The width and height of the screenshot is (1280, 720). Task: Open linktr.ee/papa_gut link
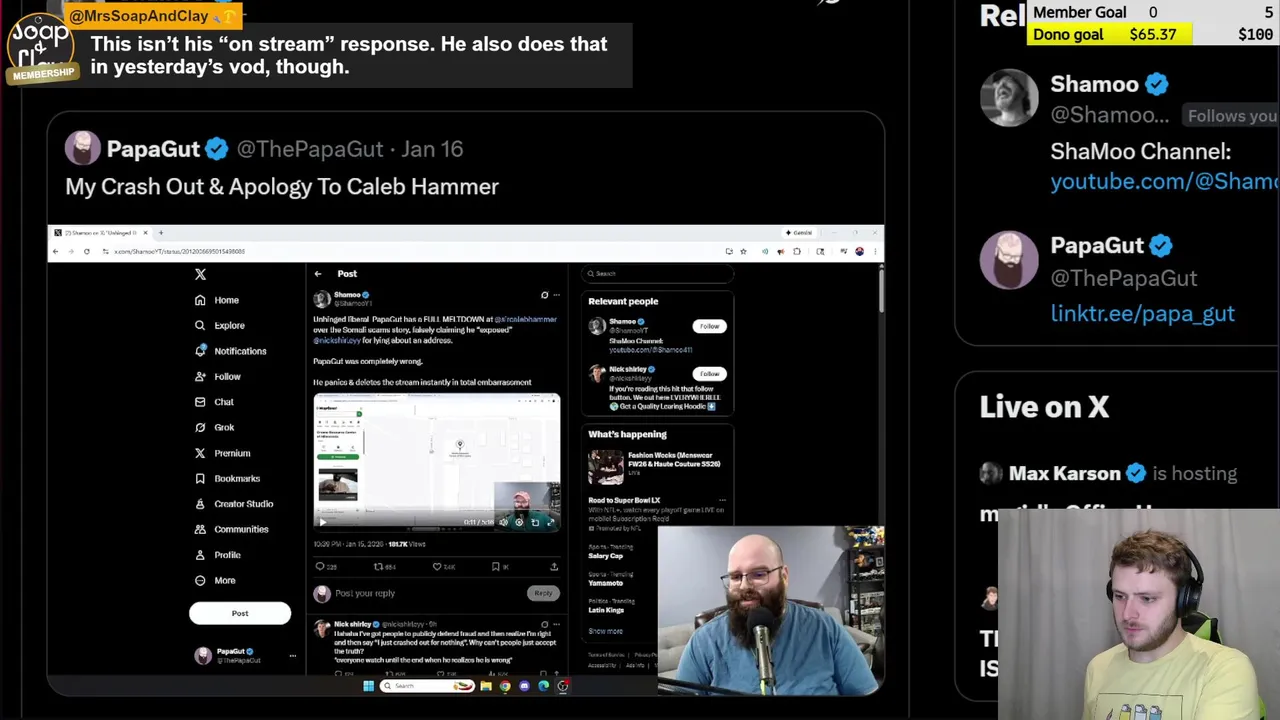[1142, 313]
